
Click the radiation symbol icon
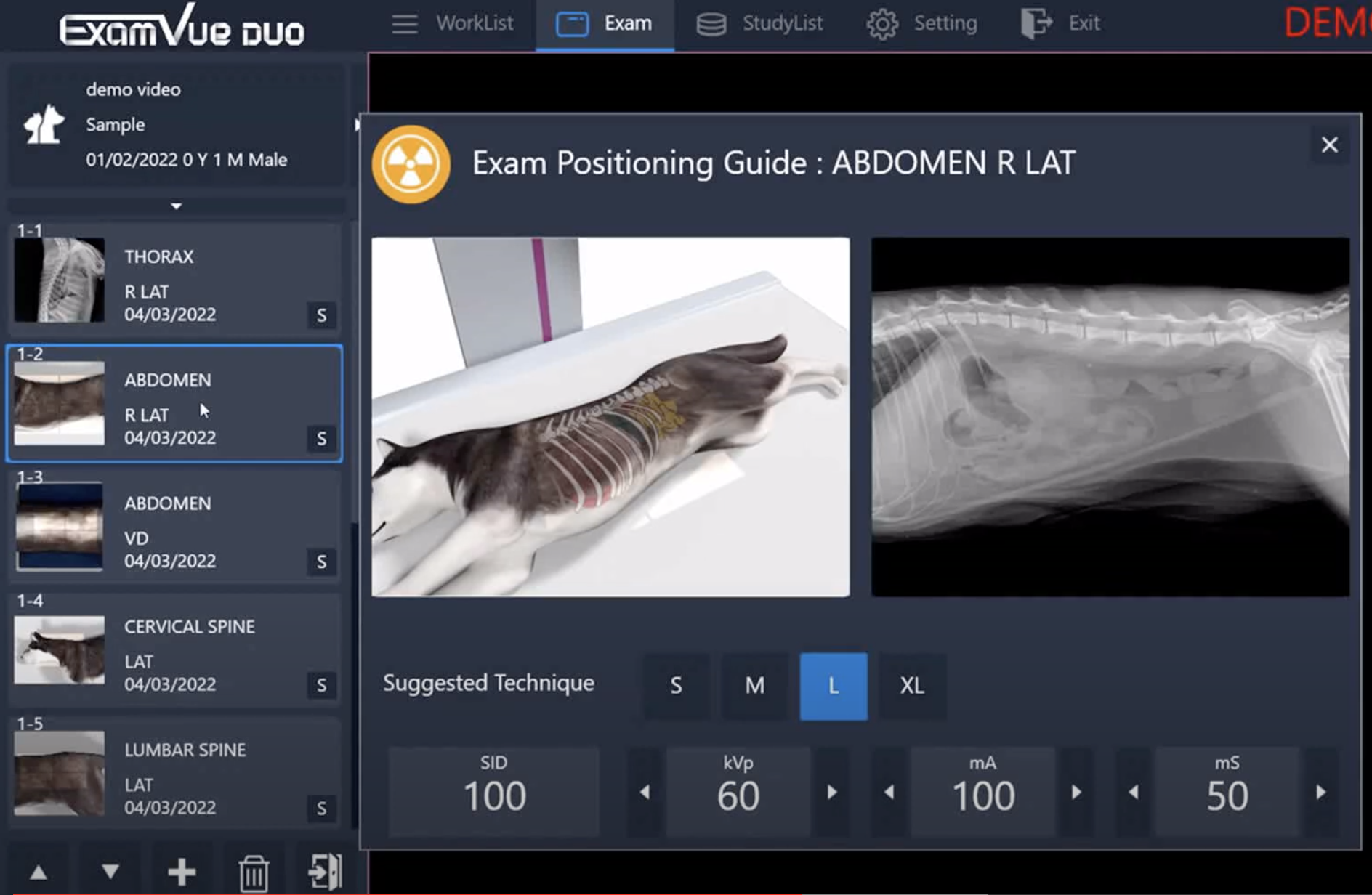411,164
